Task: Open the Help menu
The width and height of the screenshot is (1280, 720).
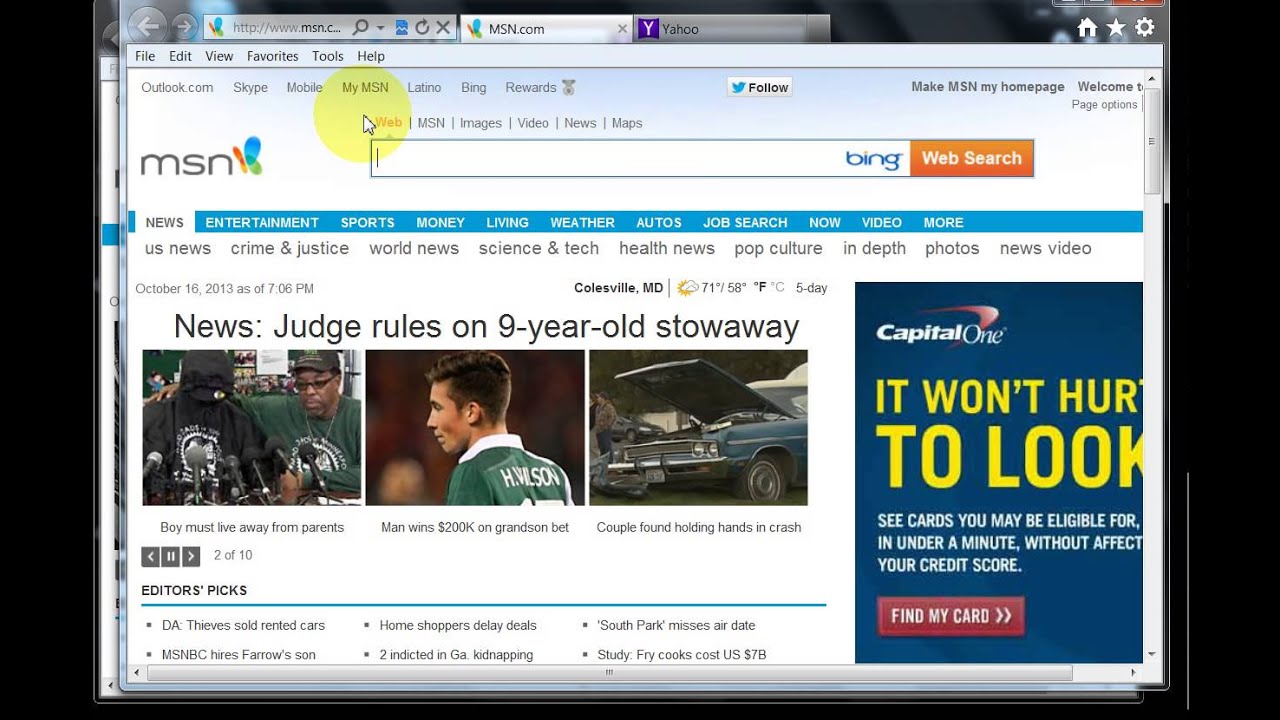Action: point(371,56)
